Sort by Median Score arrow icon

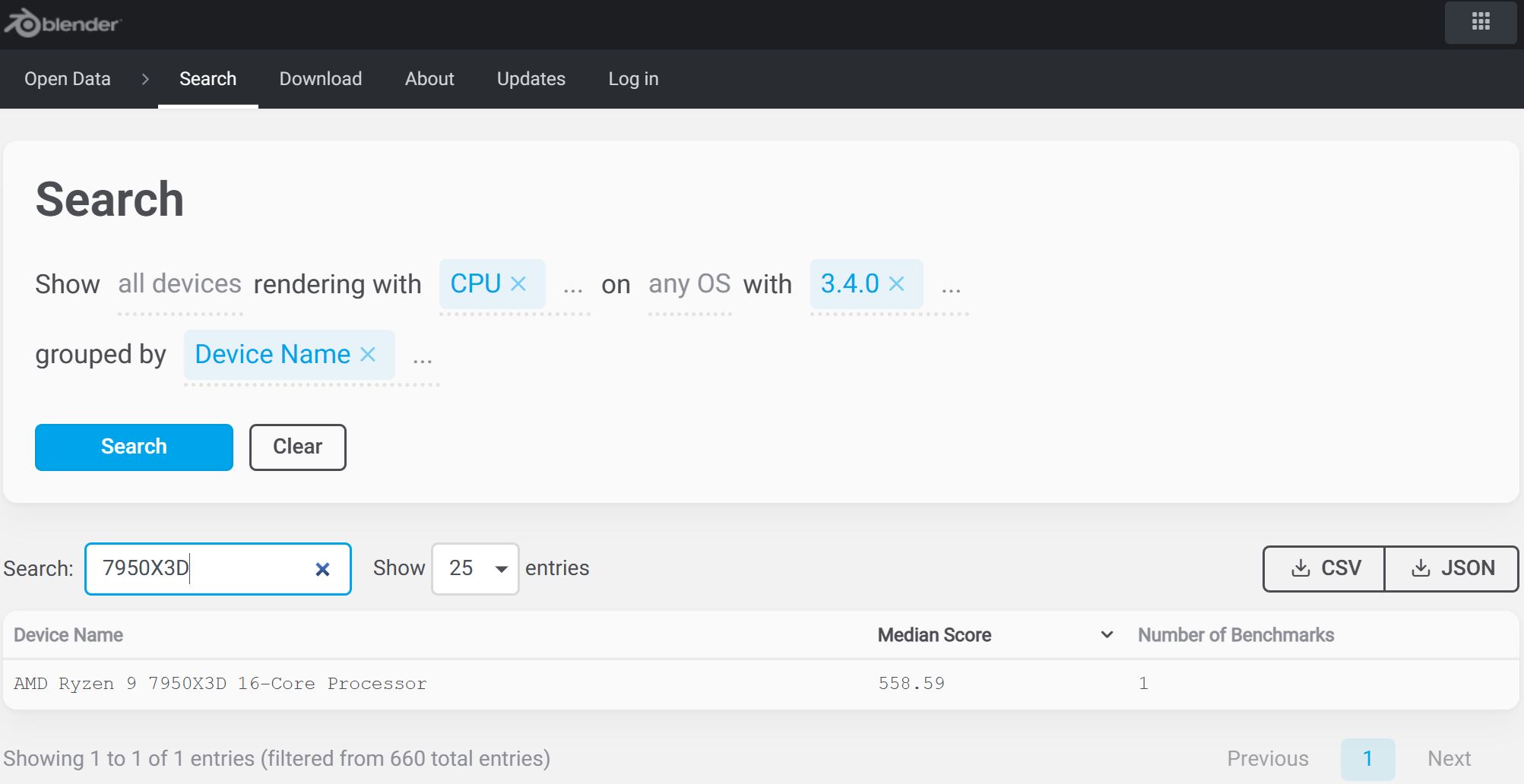(1107, 634)
